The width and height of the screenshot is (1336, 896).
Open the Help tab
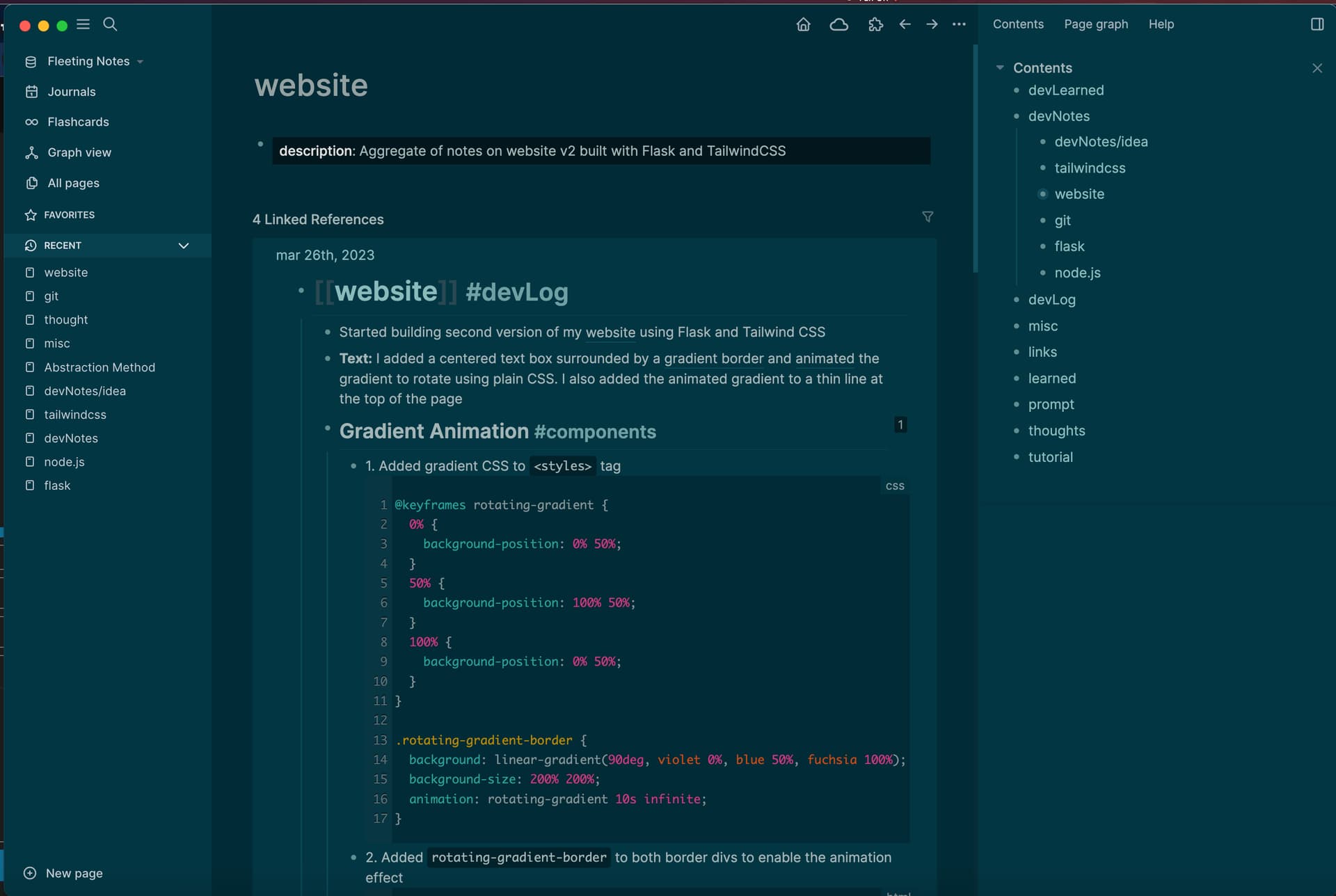1161,24
